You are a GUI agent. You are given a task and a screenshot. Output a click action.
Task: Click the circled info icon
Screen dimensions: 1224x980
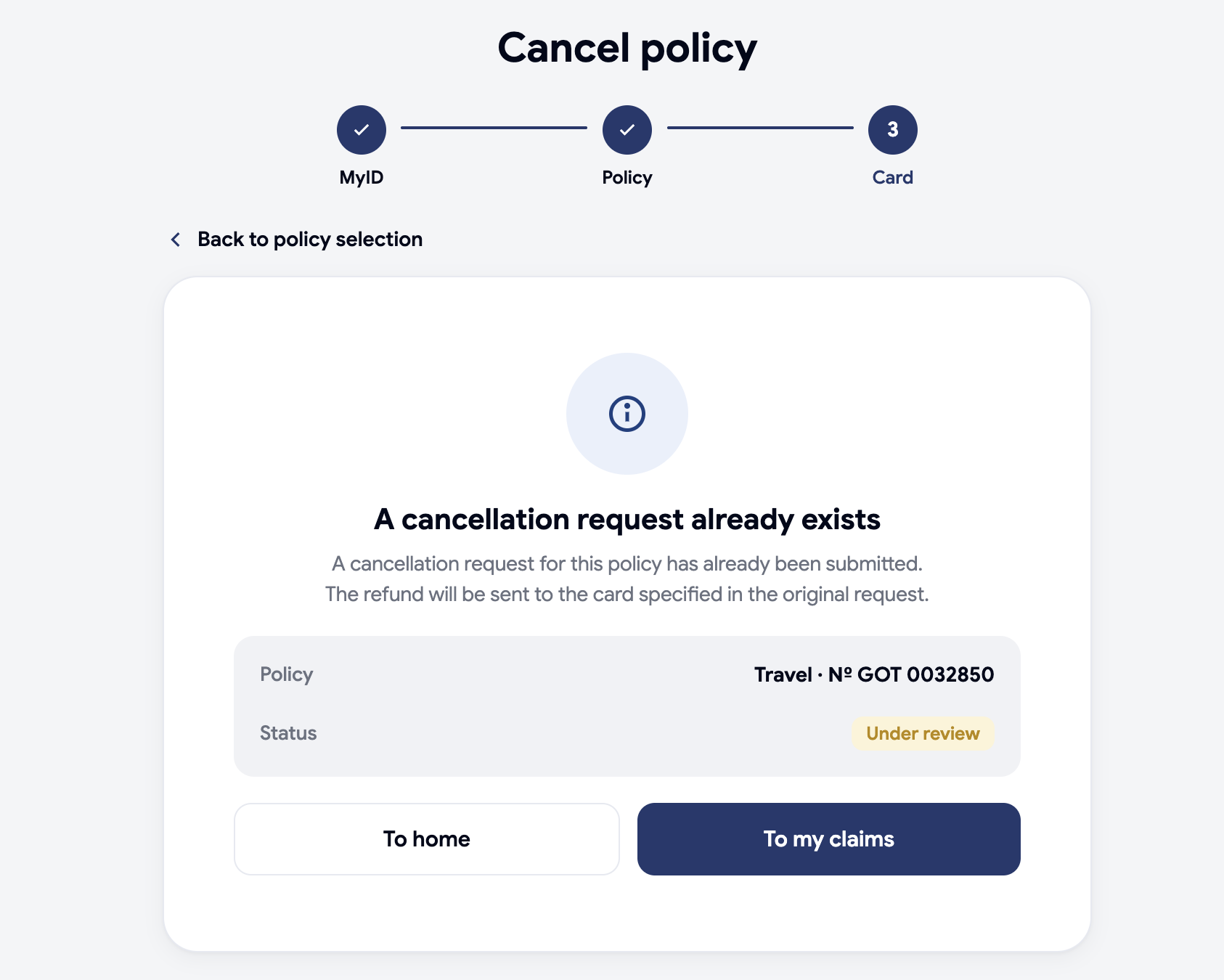point(627,414)
